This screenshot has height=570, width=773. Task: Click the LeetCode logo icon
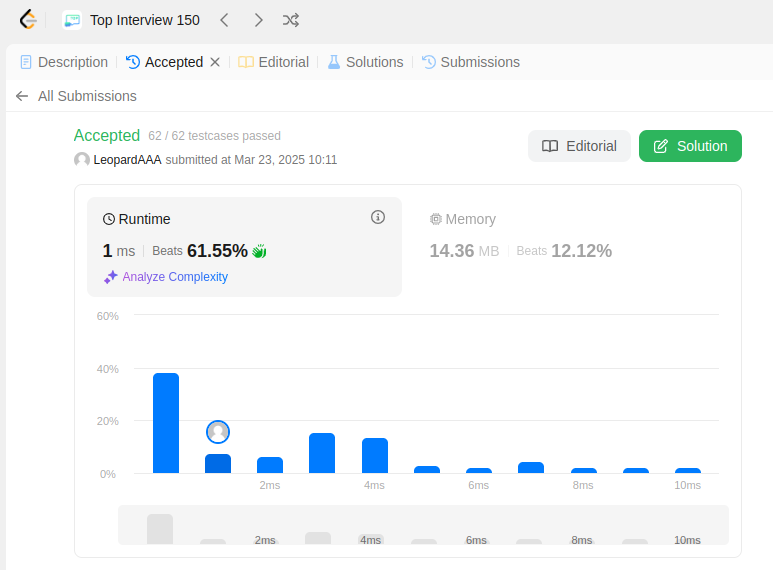coord(28,20)
